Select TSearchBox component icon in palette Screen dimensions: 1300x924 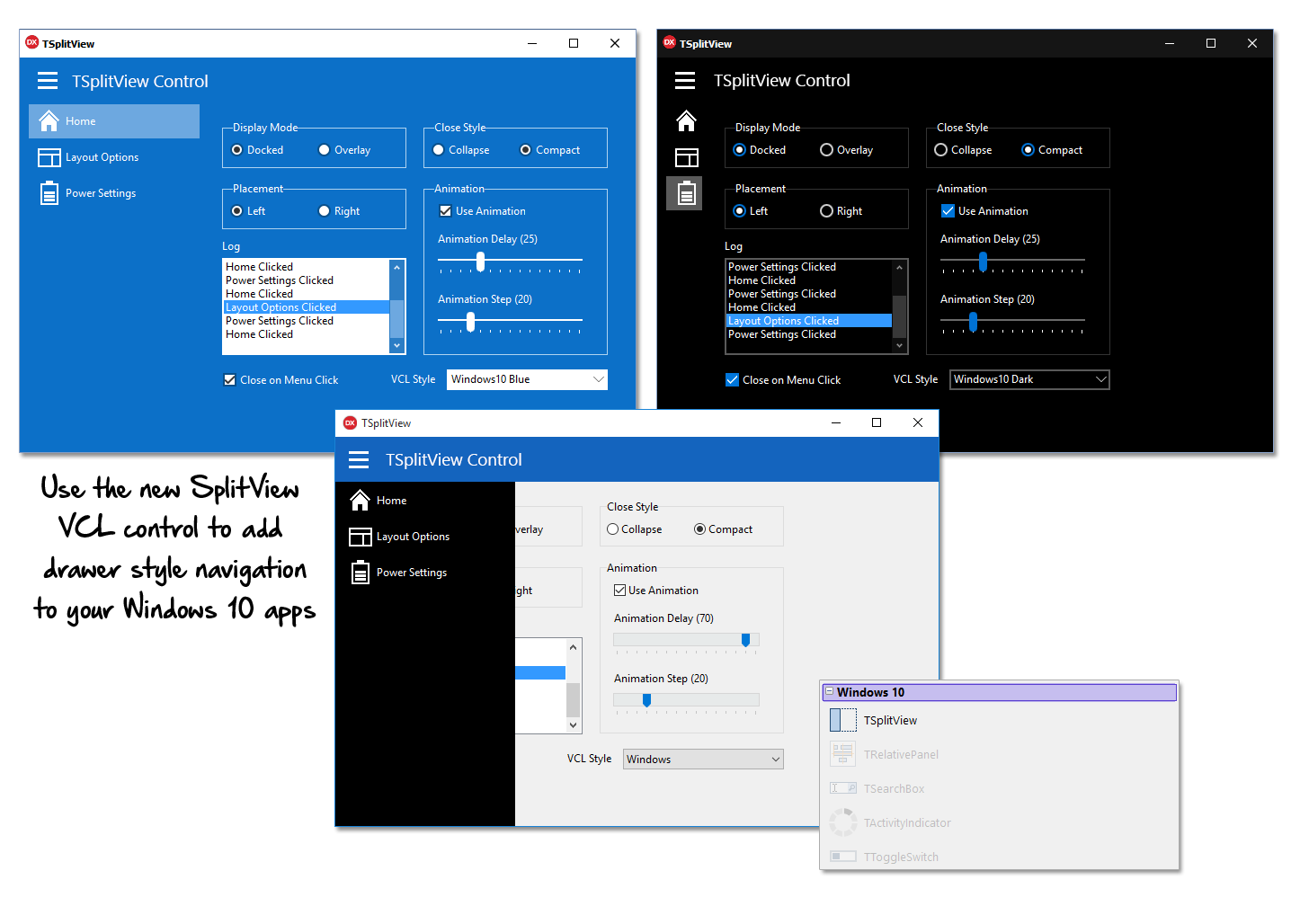(842, 788)
